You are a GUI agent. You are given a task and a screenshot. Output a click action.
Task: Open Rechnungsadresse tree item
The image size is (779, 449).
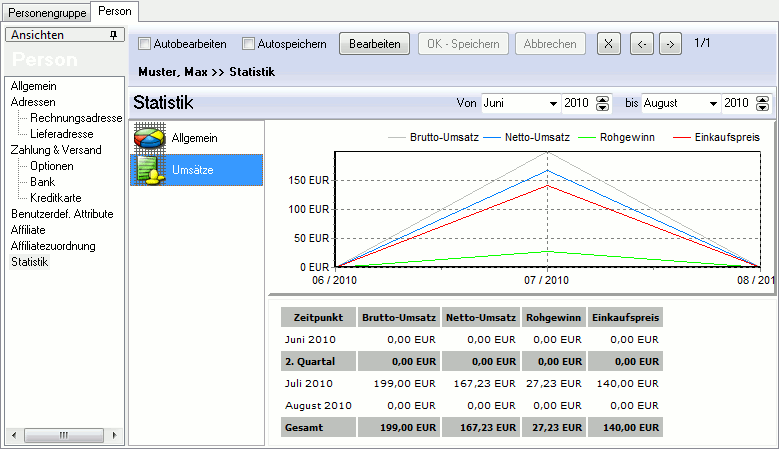(x=76, y=118)
